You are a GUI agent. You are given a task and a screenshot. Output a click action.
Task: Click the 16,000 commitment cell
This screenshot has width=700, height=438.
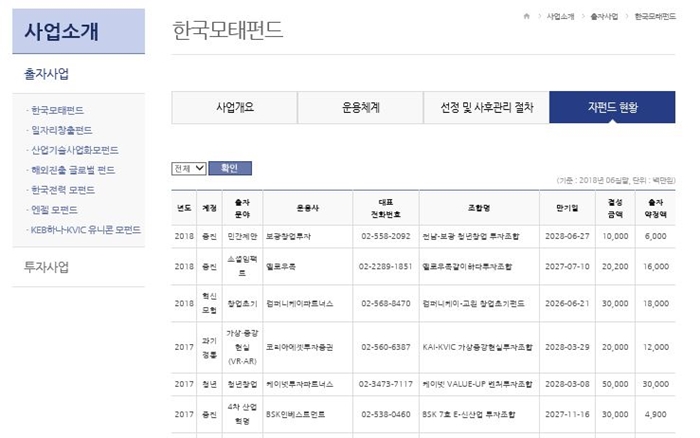pyautogui.click(x=656, y=267)
